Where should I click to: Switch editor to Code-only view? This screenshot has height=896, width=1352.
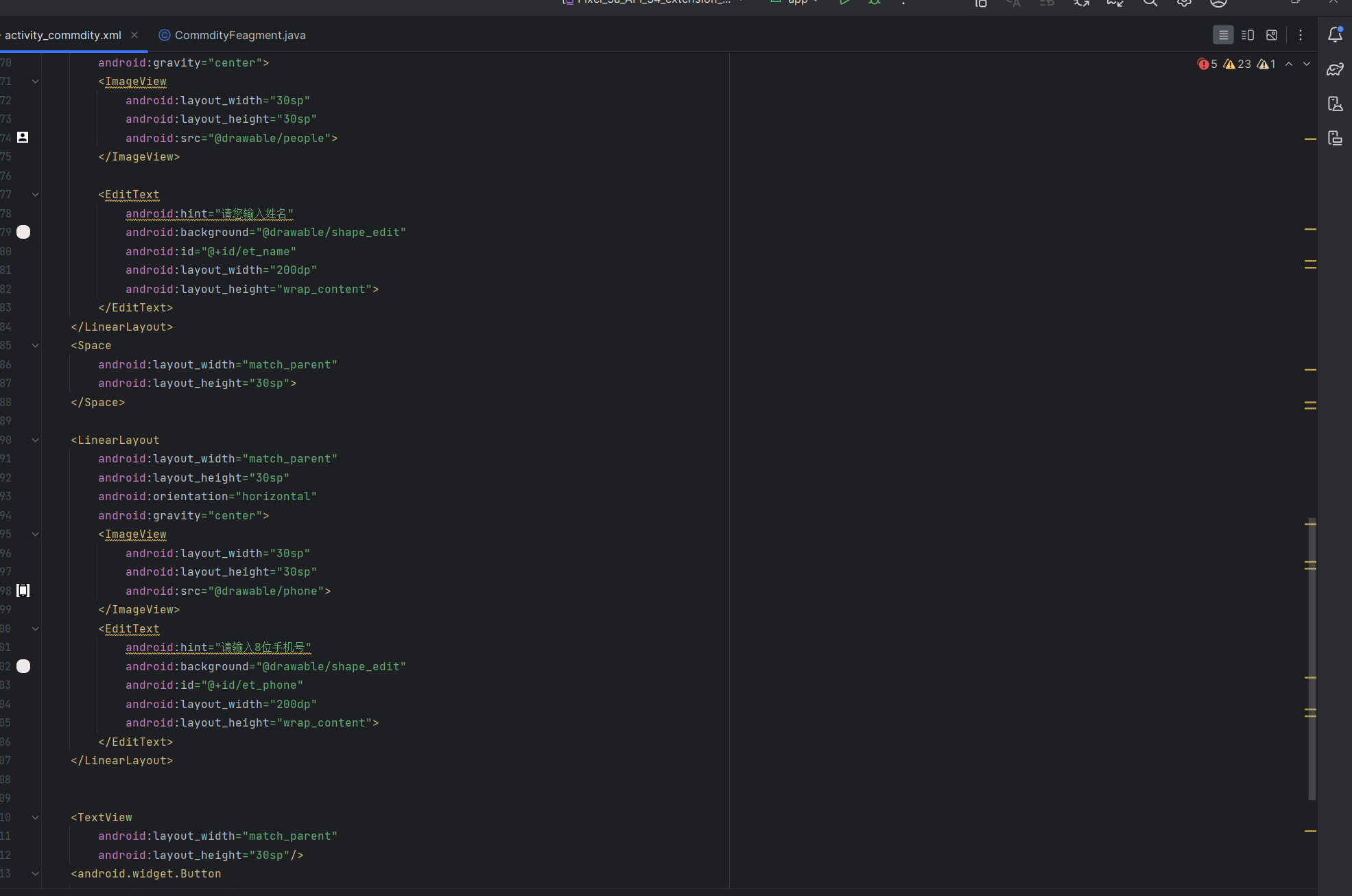[1223, 35]
